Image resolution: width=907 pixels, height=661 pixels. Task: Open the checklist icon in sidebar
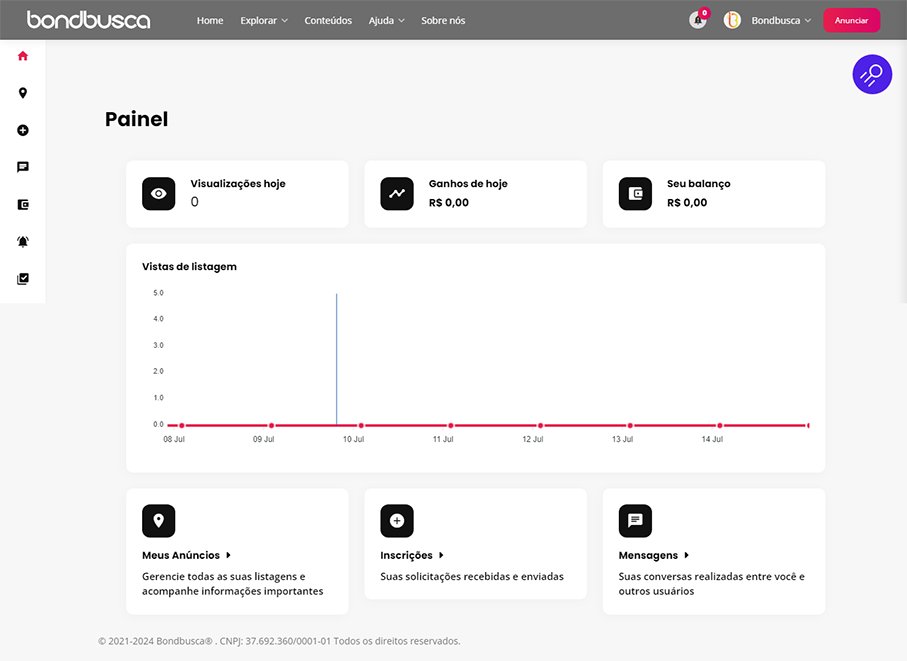(23, 279)
